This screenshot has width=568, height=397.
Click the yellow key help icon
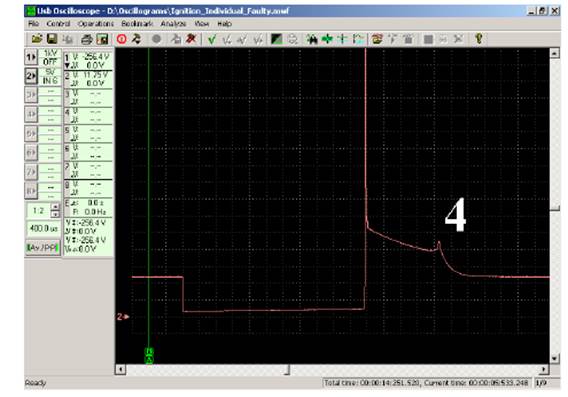[479, 39]
